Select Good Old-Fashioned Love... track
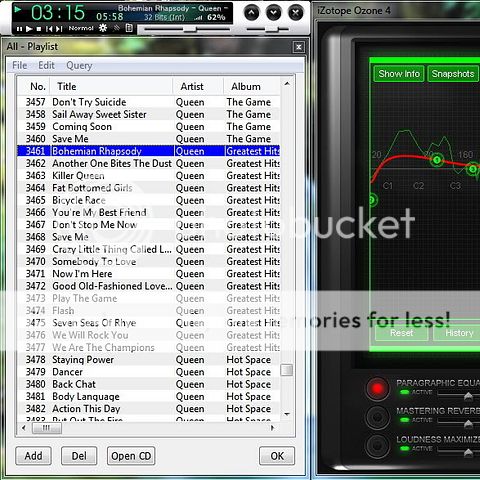Viewport: 480px width, 480px height. click(x=149, y=286)
